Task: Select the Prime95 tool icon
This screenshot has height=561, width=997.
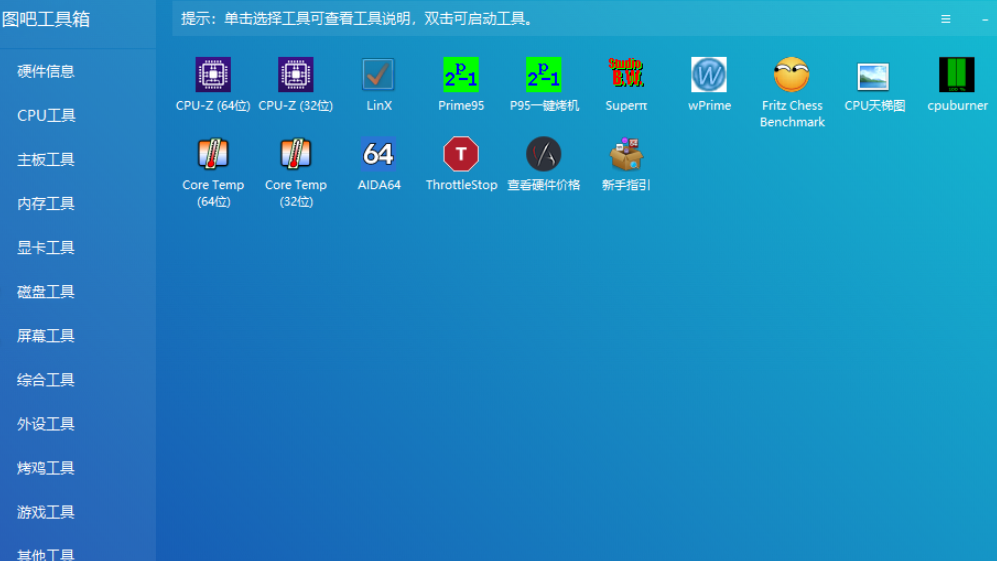Action: [461, 74]
